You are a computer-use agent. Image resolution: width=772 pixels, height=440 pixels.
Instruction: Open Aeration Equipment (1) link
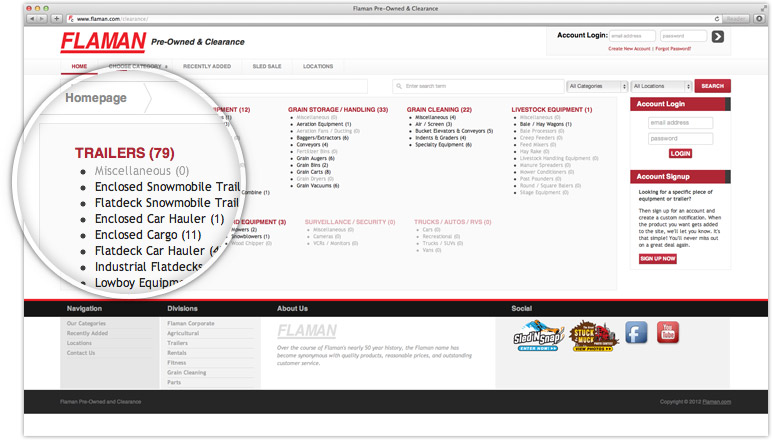323,125
